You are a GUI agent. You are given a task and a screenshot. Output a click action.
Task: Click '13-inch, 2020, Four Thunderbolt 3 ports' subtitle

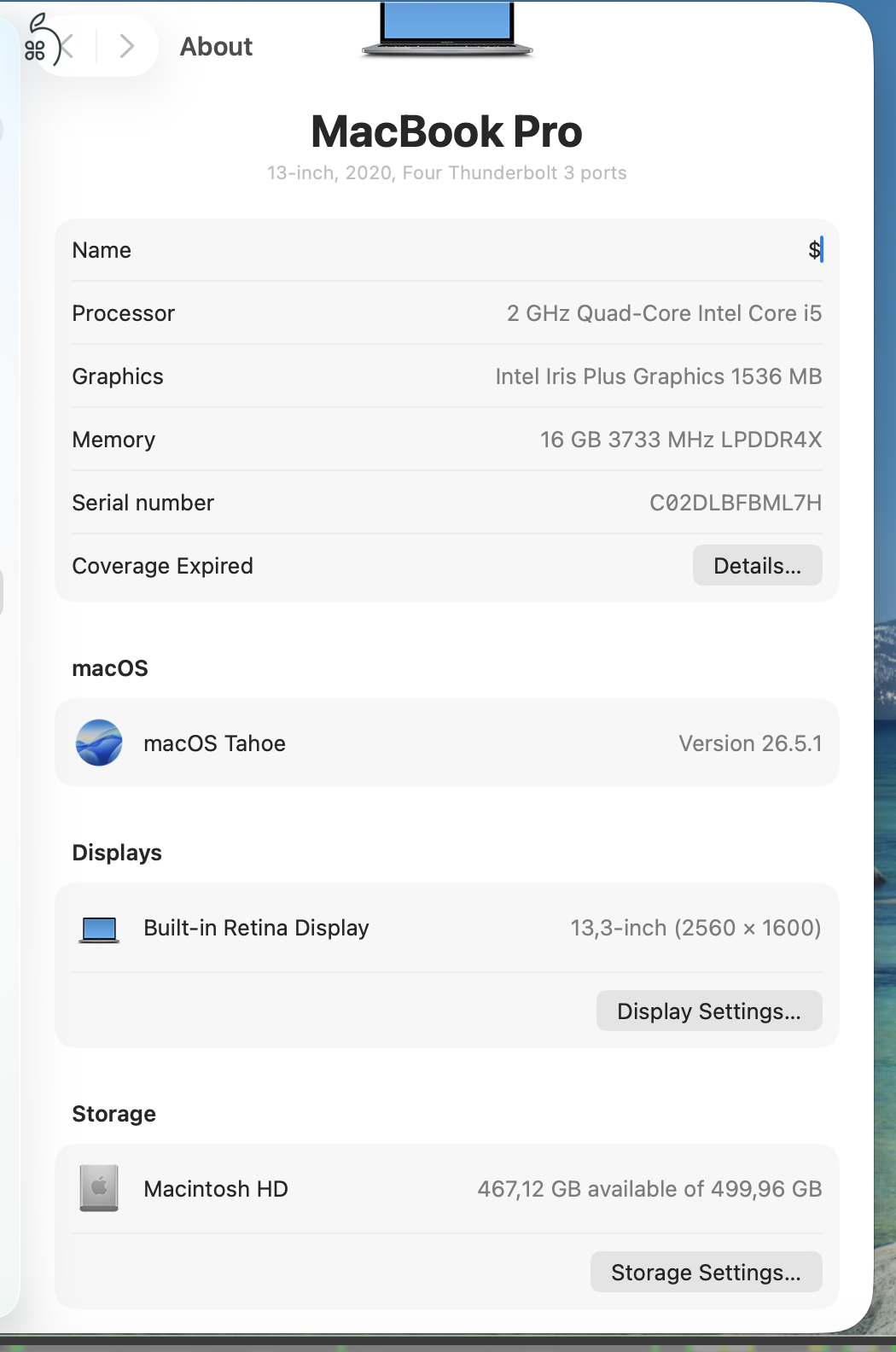(x=447, y=172)
